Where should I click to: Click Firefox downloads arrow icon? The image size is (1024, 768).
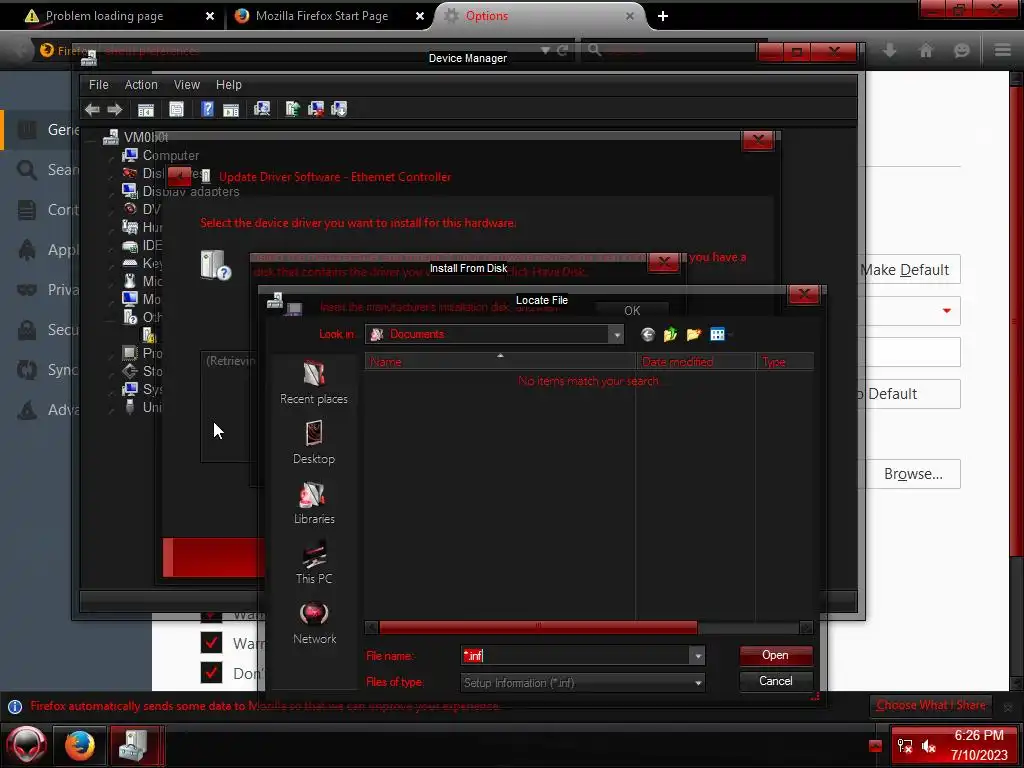tap(889, 50)
